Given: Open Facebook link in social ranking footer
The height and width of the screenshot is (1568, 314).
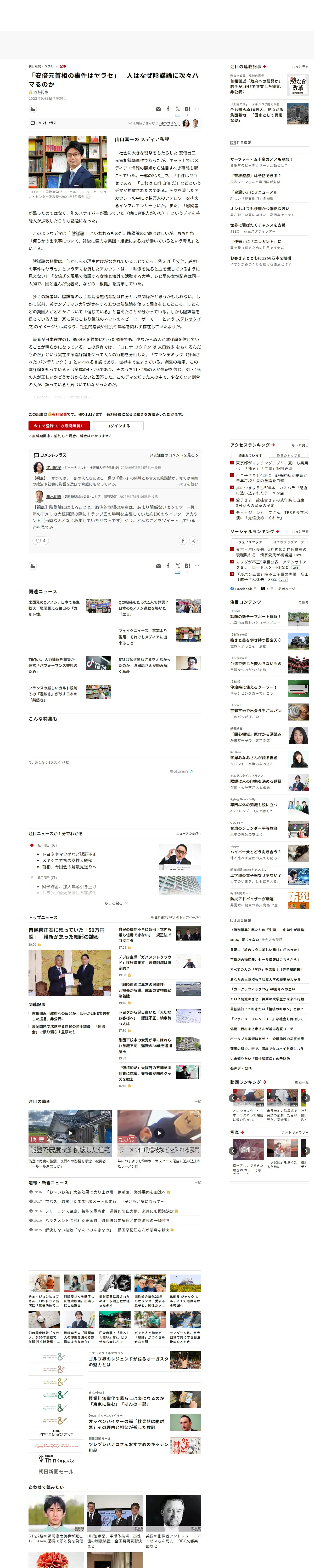Looking at the screenshot, I should pos(243,589).
